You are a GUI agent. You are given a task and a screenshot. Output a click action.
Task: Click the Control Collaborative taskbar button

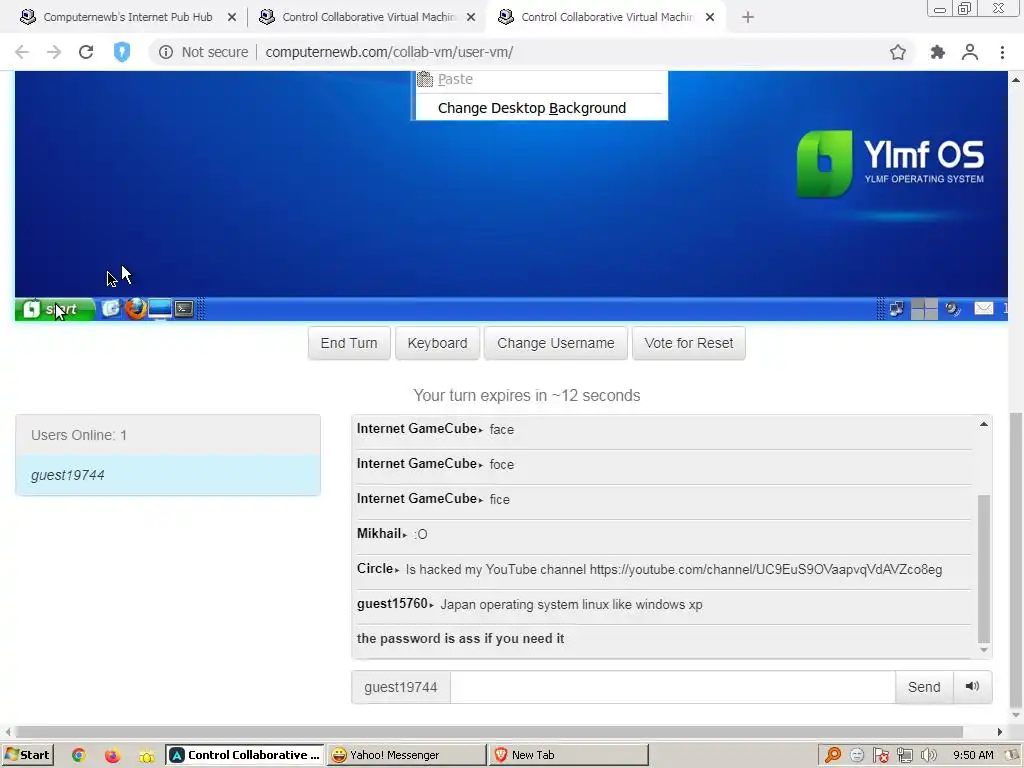click(x=244, y=755)
